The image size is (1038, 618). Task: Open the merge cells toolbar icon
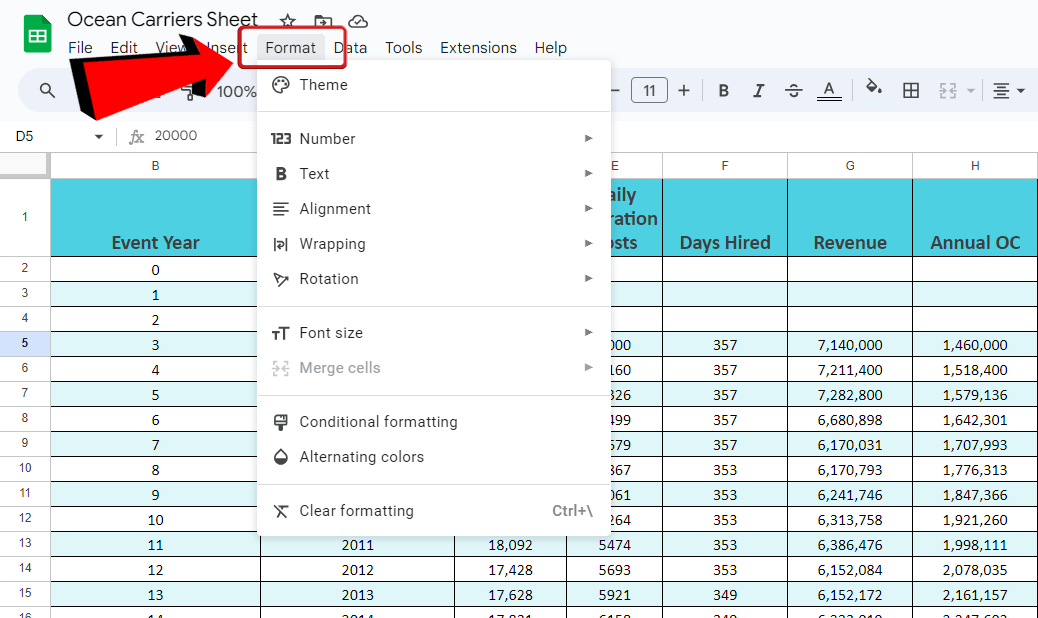950,90
